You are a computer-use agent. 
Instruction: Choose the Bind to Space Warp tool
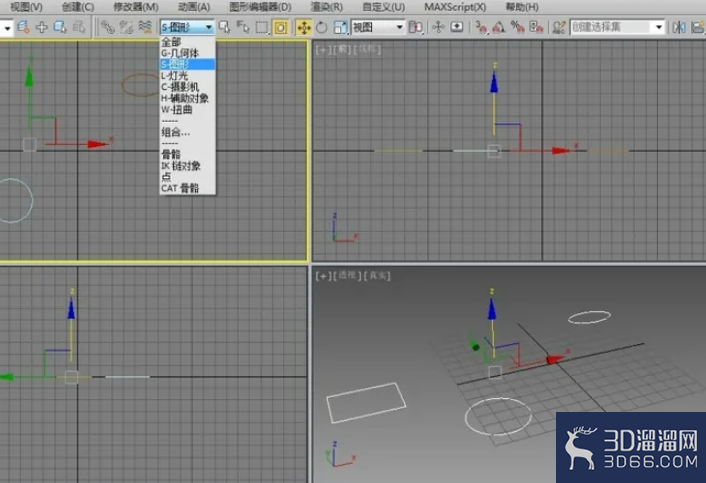point(145,27)
